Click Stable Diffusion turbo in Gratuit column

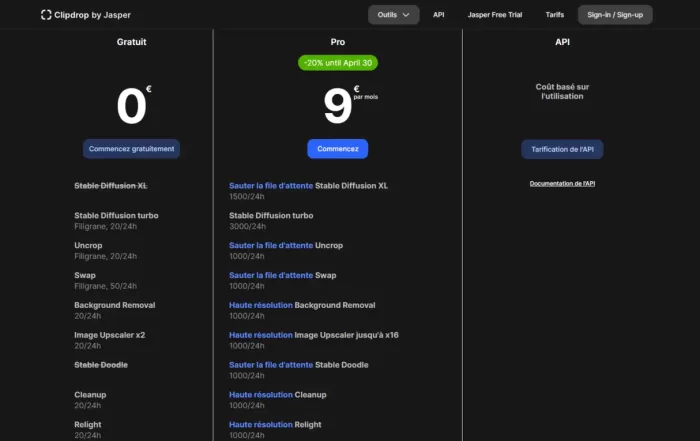[116, 216]
